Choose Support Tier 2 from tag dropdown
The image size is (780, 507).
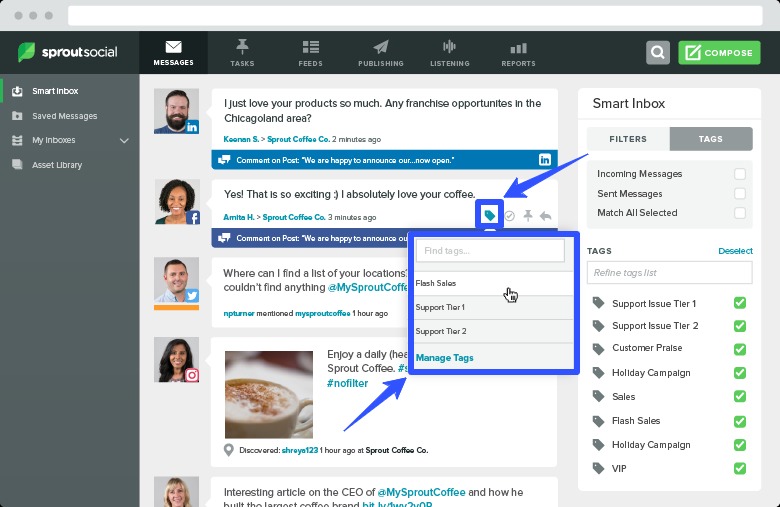[441, 331]
